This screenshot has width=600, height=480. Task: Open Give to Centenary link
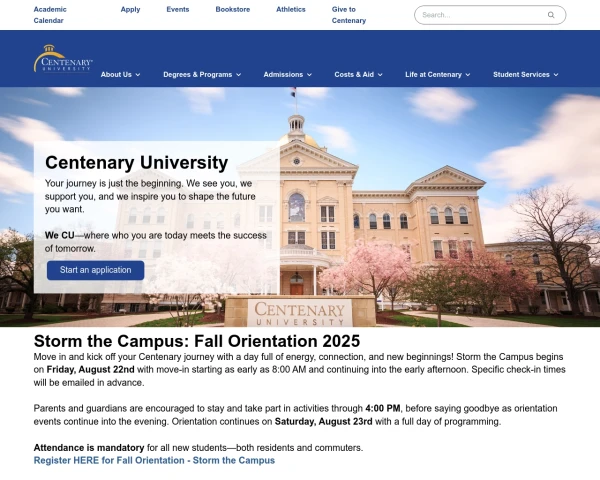tap(349, 15)
